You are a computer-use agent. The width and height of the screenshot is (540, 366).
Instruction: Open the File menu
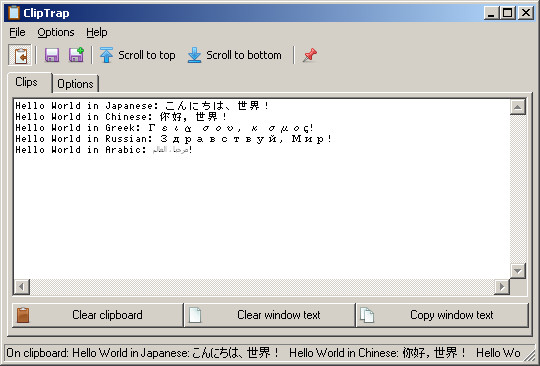click(17, 32)
